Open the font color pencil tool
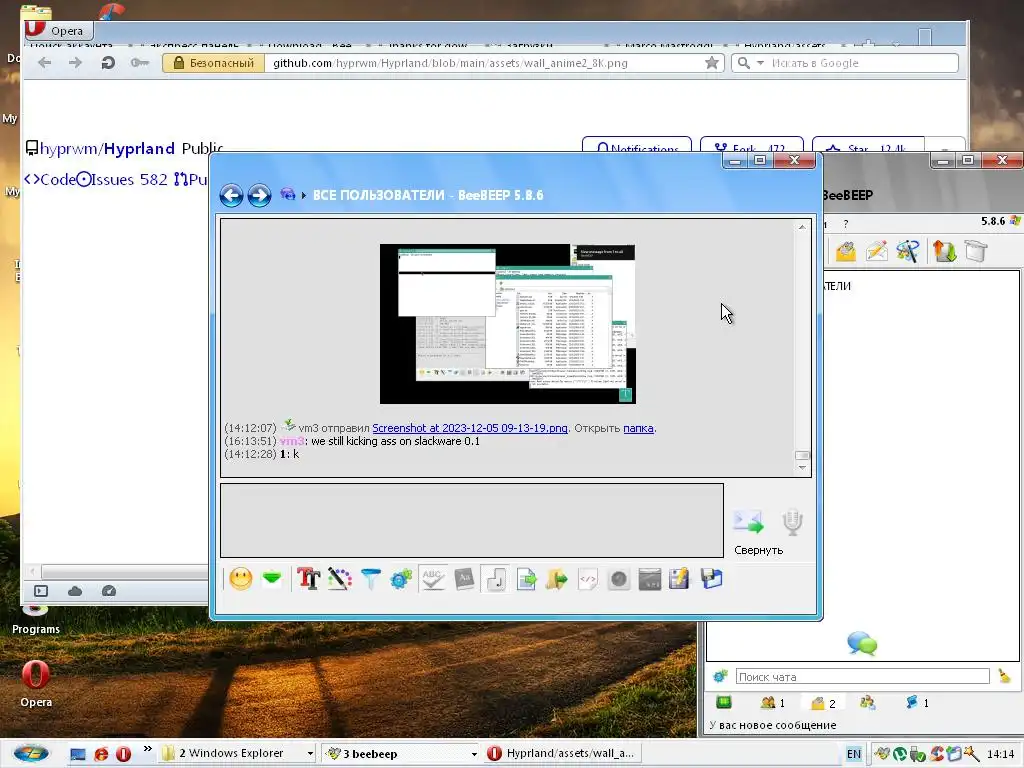 [340, 579]
